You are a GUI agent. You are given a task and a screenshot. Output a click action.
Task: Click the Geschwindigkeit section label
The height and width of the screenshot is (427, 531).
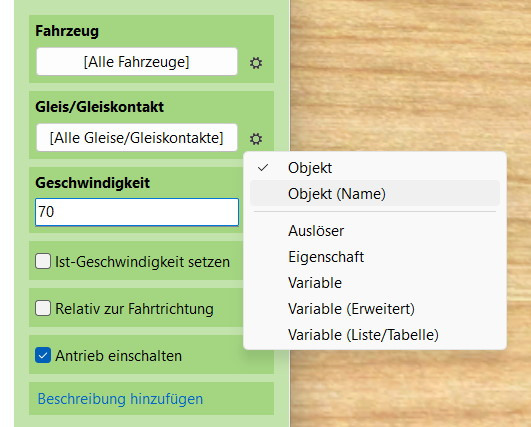click(92, 183)
